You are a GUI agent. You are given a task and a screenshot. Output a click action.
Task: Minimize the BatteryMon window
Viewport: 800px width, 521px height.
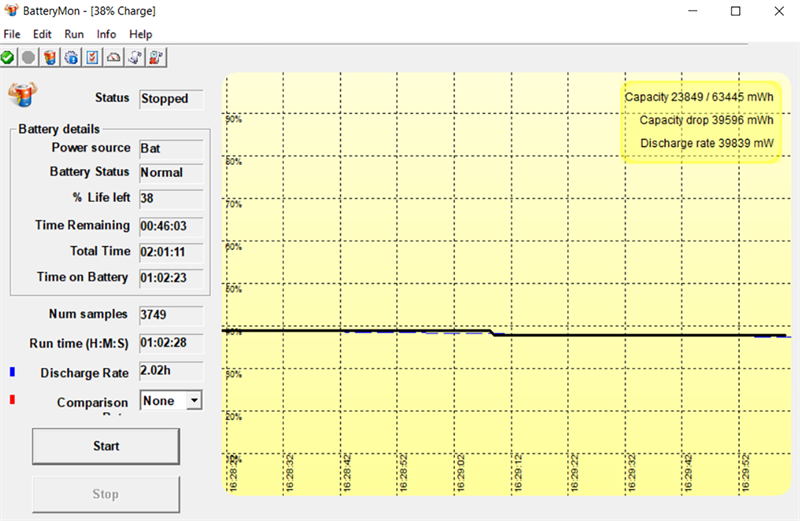693,11
